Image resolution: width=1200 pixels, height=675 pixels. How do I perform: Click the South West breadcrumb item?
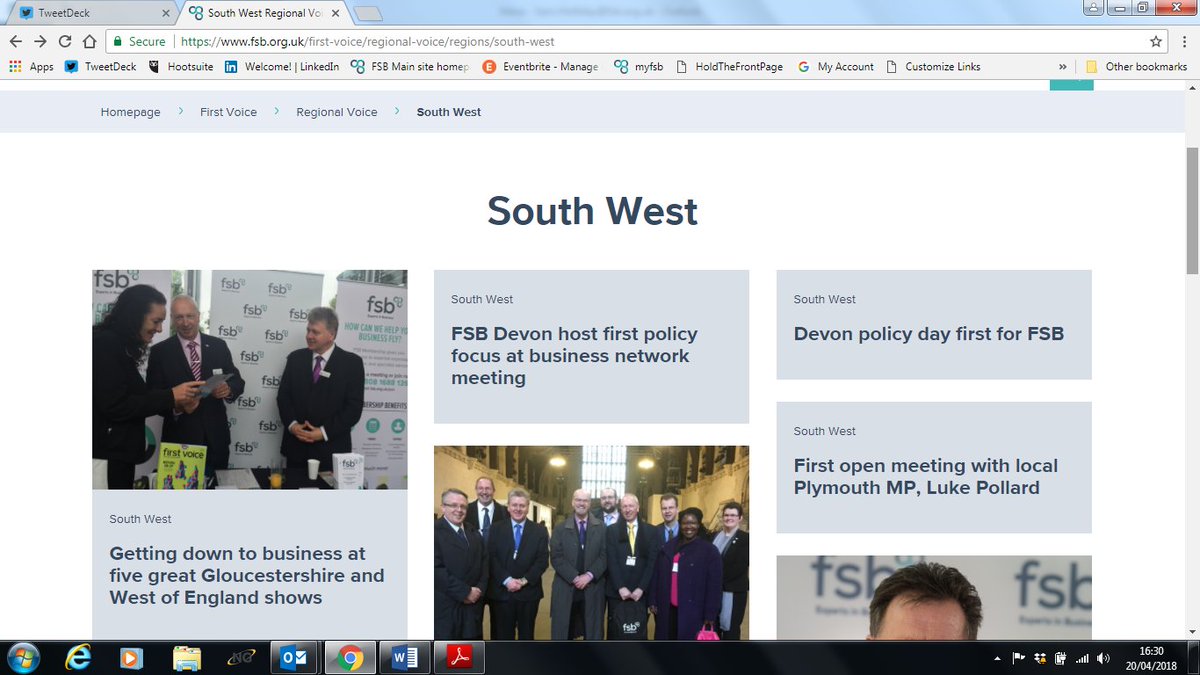pyautogui.click(x=449, y=112)
